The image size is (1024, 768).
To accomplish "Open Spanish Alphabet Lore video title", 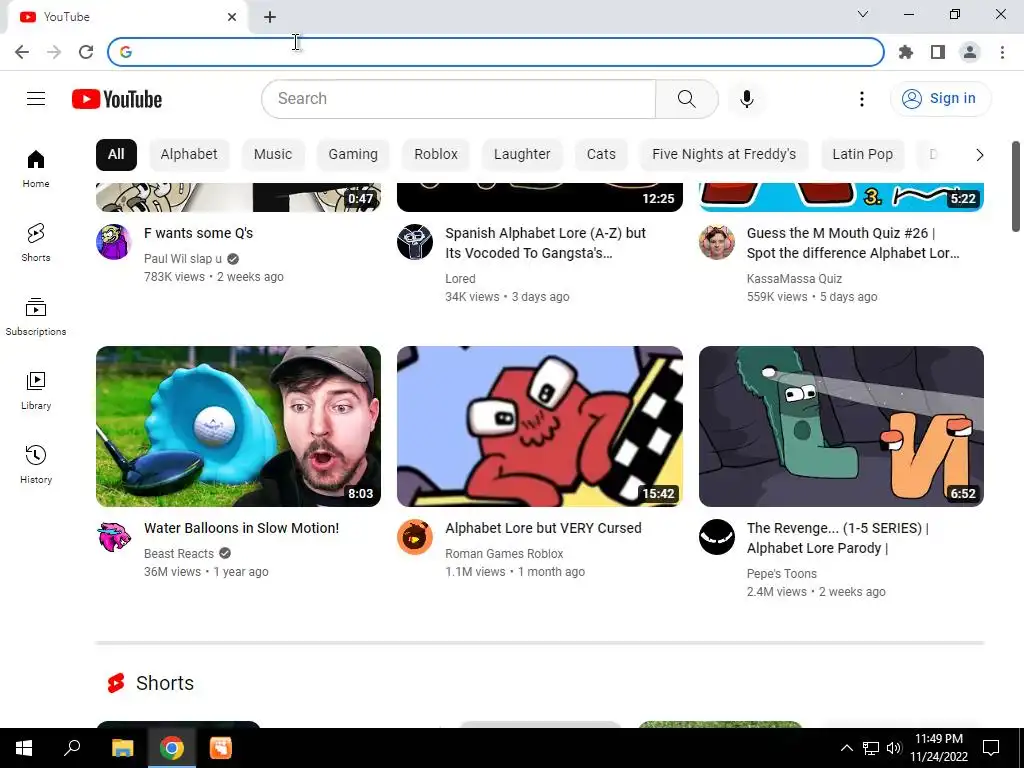I will point(545,243).
